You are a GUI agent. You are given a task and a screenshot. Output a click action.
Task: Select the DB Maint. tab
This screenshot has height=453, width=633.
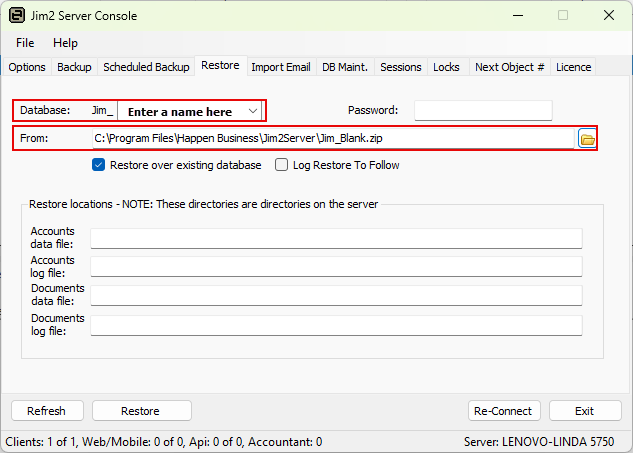pyautogui.click(x=345, y=67)
